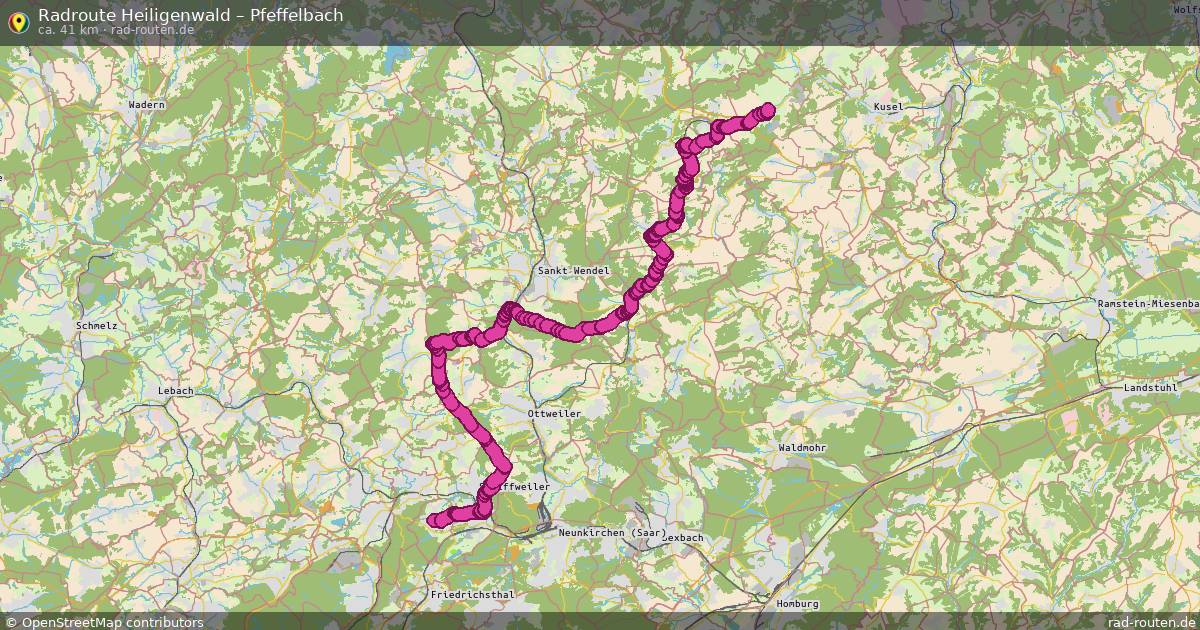Screen dimensions: 1200x630
Task: Click the route end marker near Pfeffelbach
Action: (x=768, y=109)
